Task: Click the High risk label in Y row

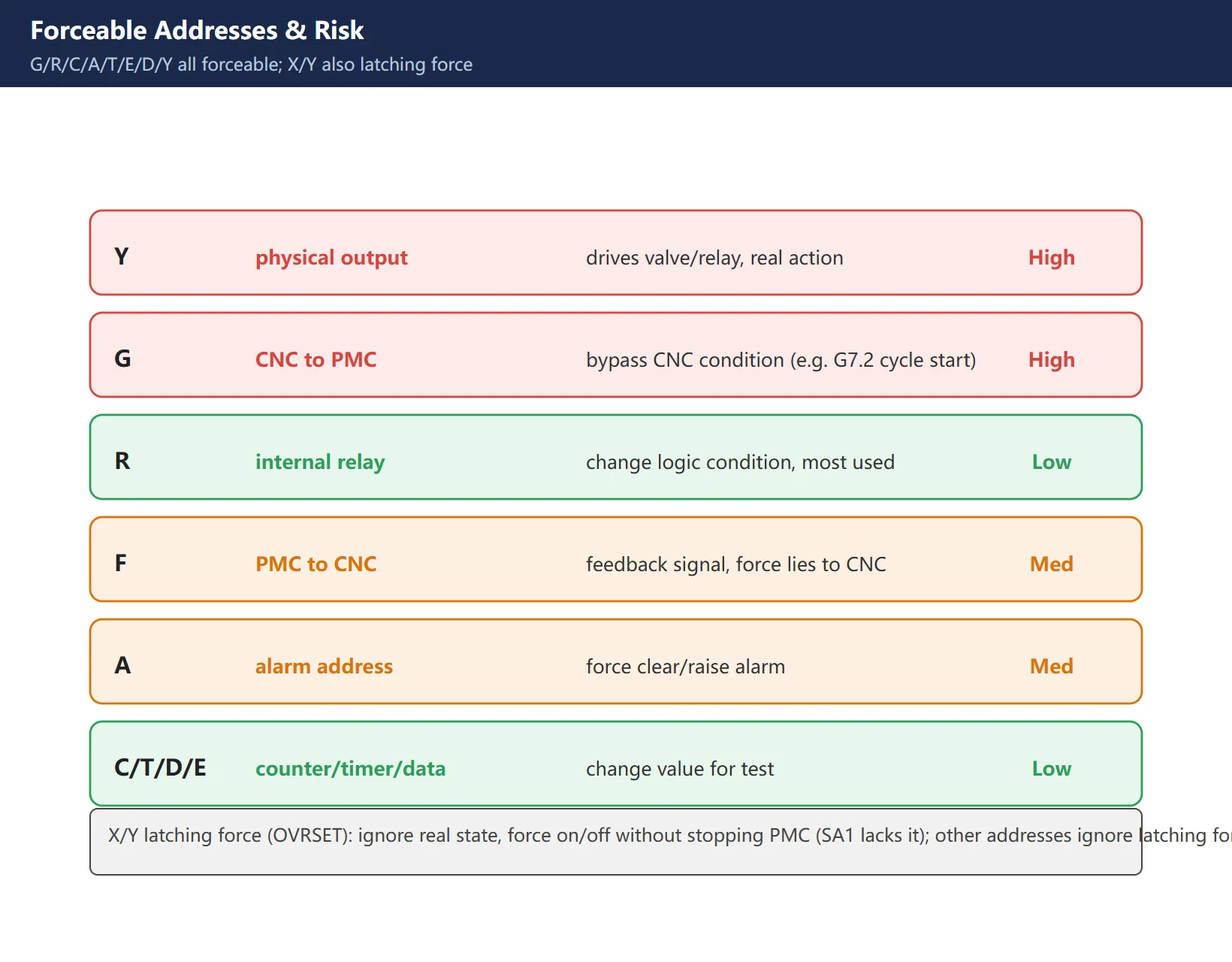Action: (1052, 258)
